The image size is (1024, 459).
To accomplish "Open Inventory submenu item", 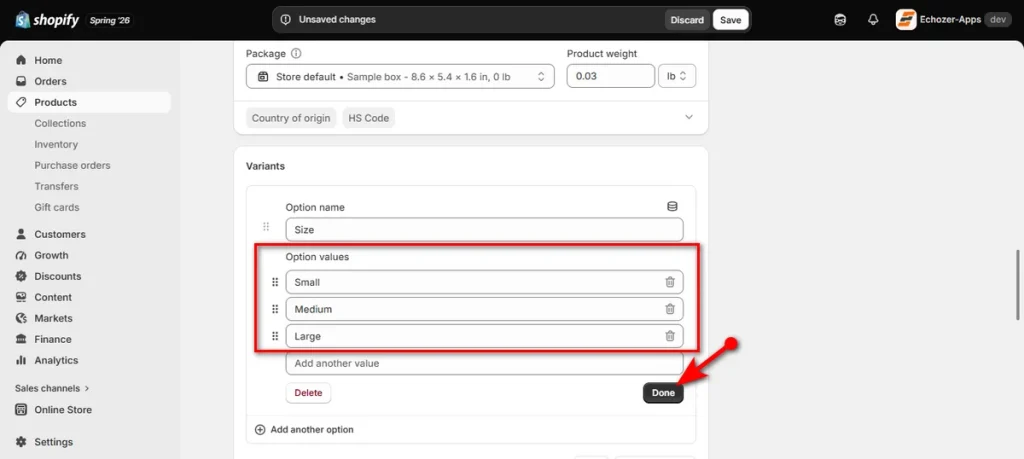I will tap(56, 144).
